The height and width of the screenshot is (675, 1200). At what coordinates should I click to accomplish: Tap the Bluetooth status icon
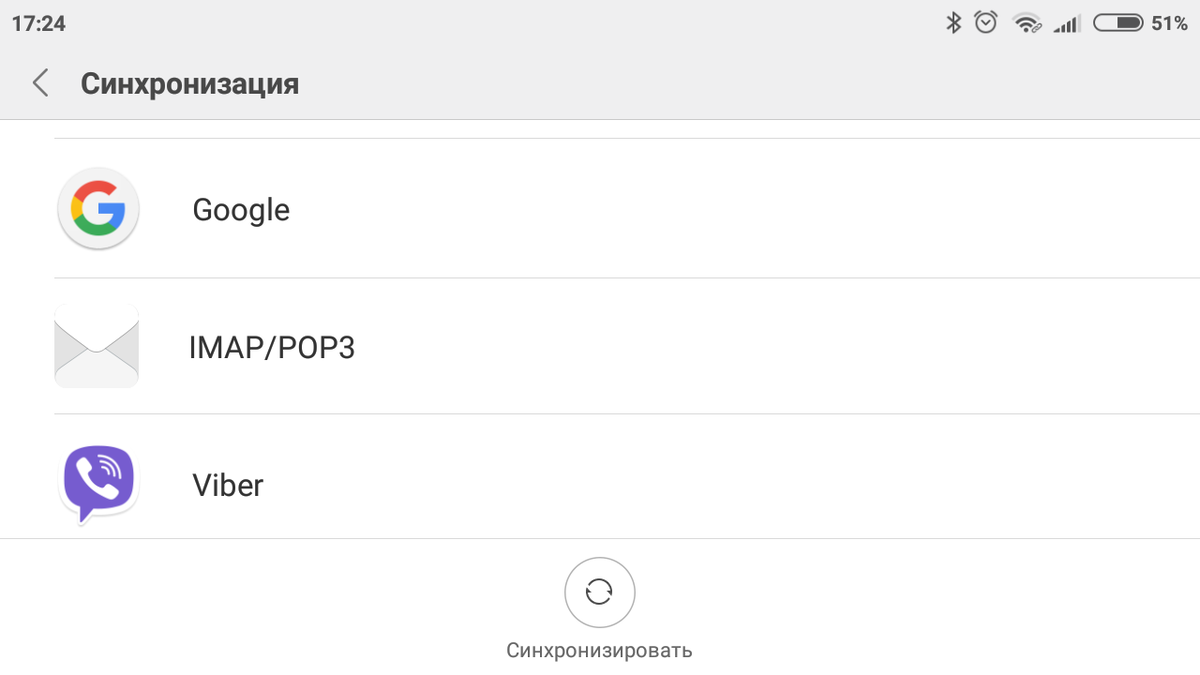954,22
